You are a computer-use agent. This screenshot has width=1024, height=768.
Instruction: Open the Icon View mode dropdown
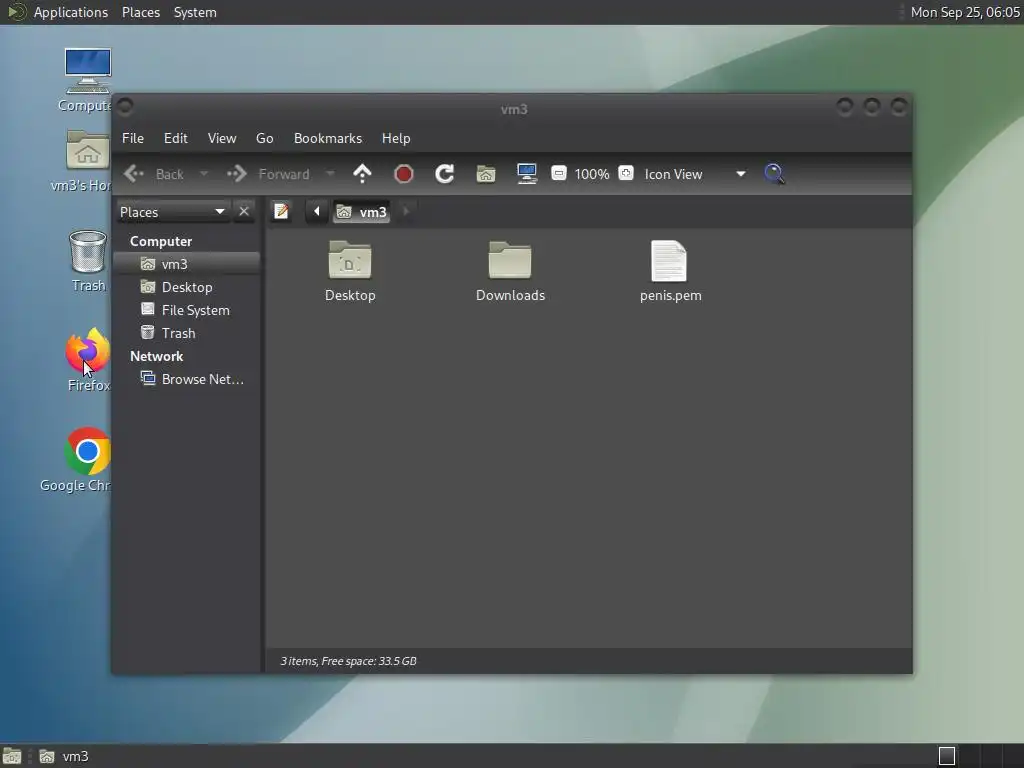pos(695,174)
